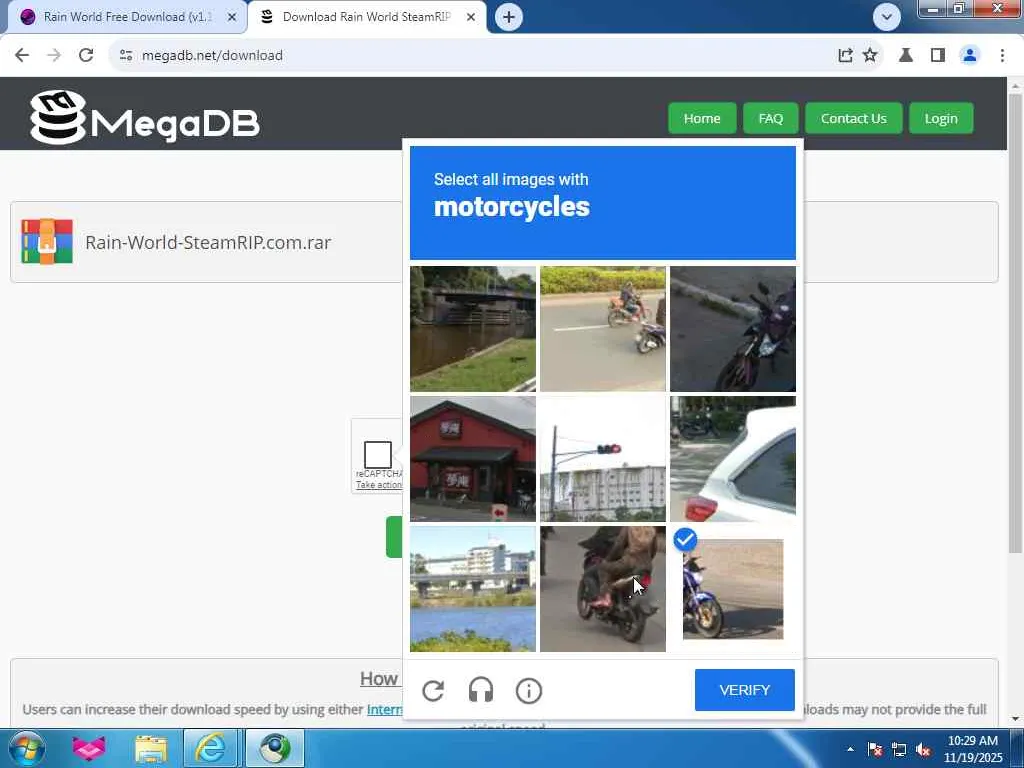The width and height of the screenshot is (1024, 768).
Task: Click the browser forward arrow
Action: 54,56
